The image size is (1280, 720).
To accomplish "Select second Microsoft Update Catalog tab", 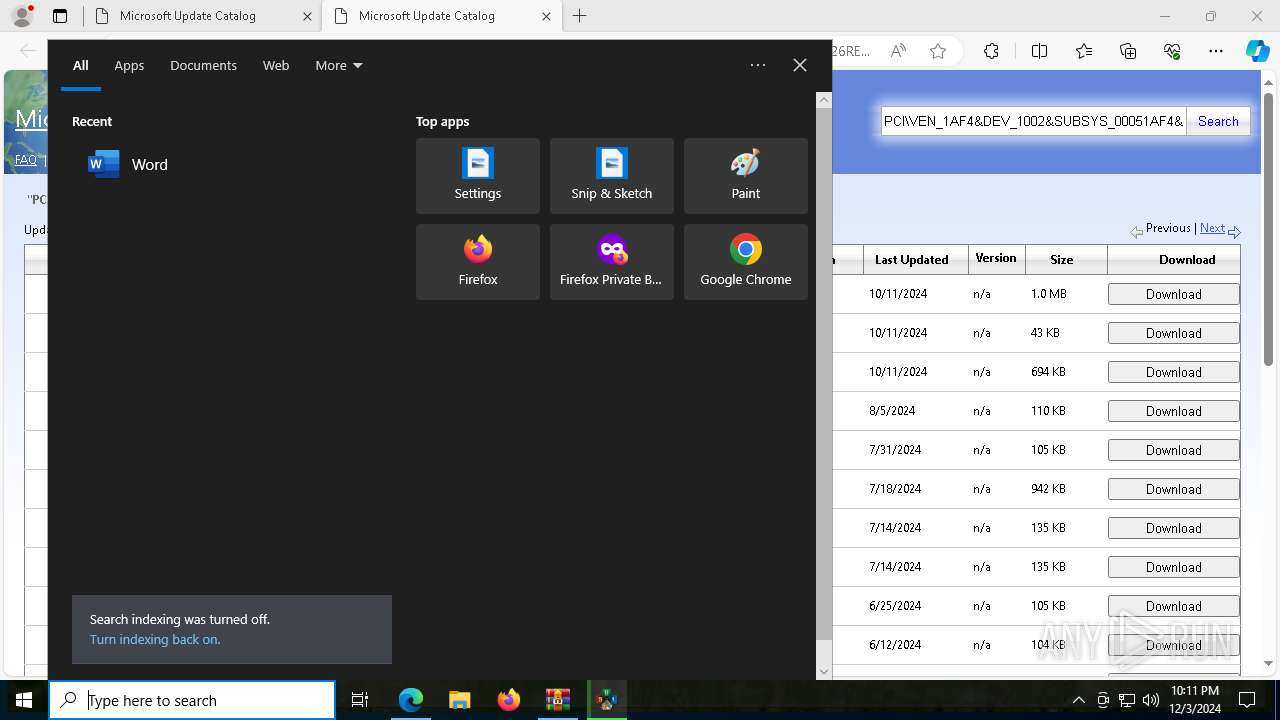I will tap(440, 16).
